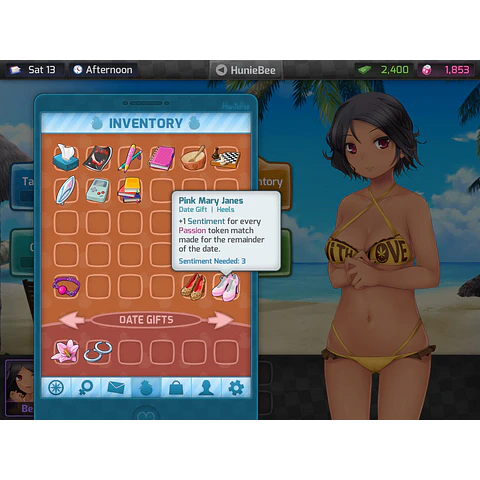
Task: Click the pink Hunie 1,853 counter
Action: [446, 70]
